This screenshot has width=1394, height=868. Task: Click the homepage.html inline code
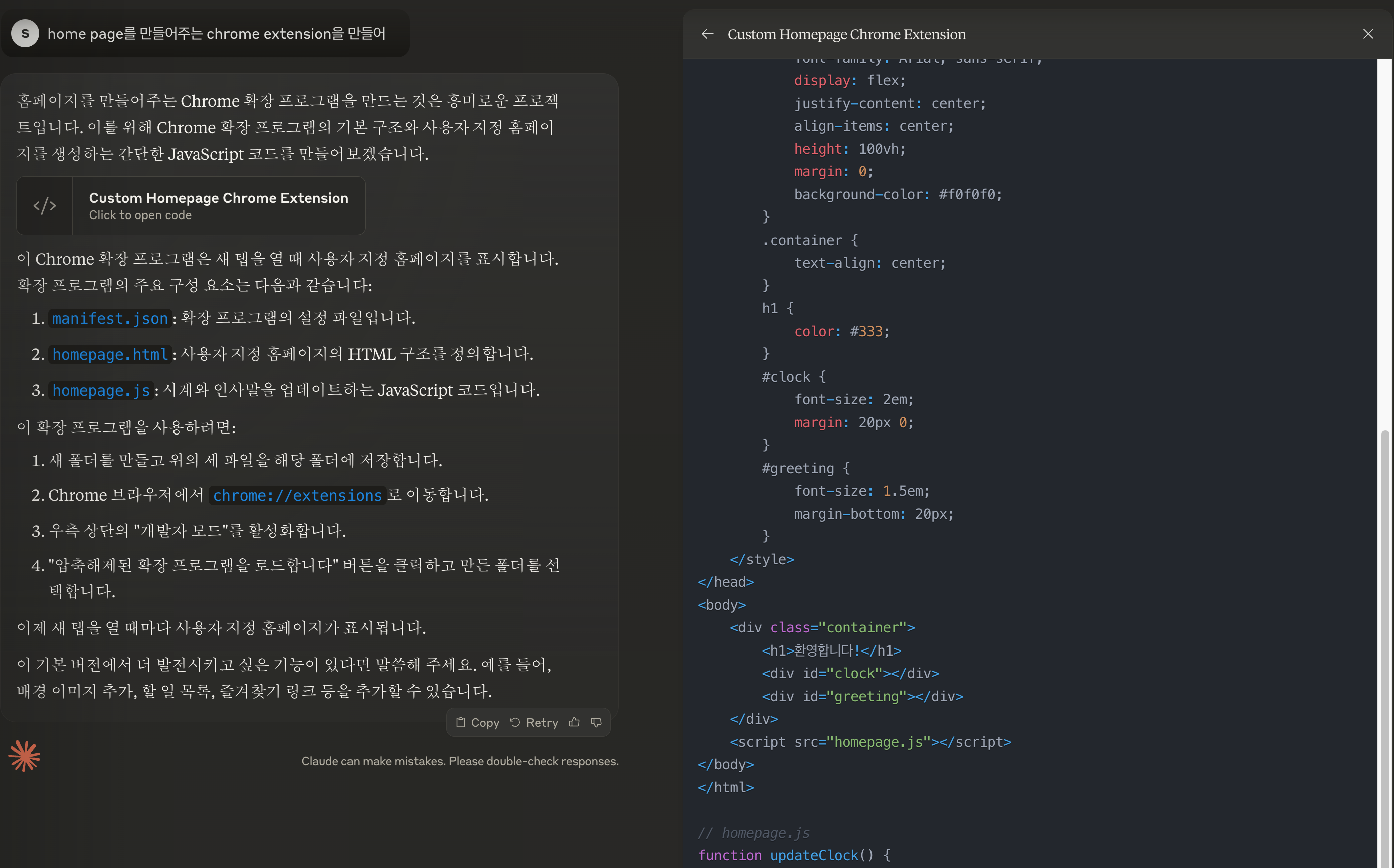[x=110, y=355]
